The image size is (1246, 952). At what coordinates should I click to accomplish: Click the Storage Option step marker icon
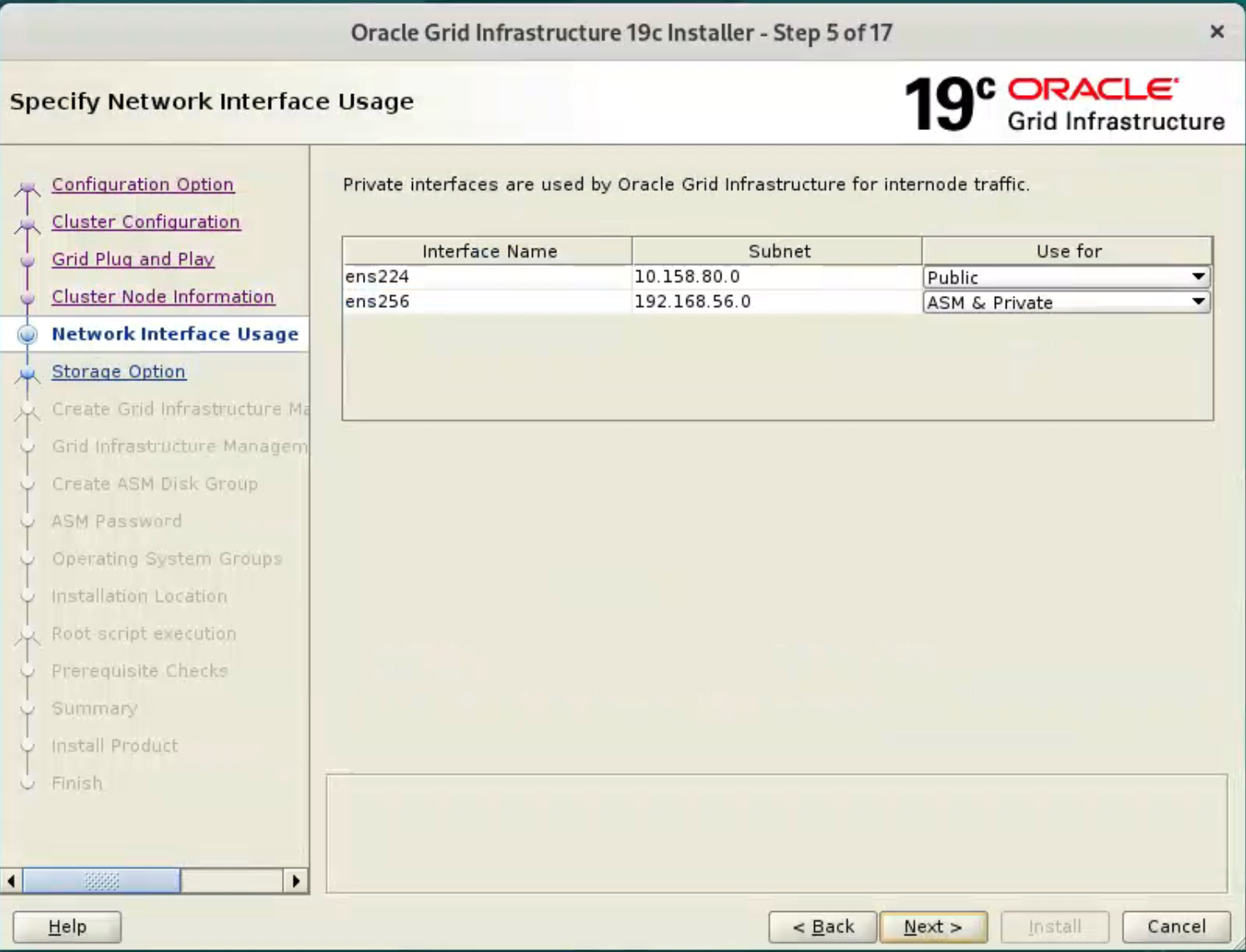pos(28,373)
